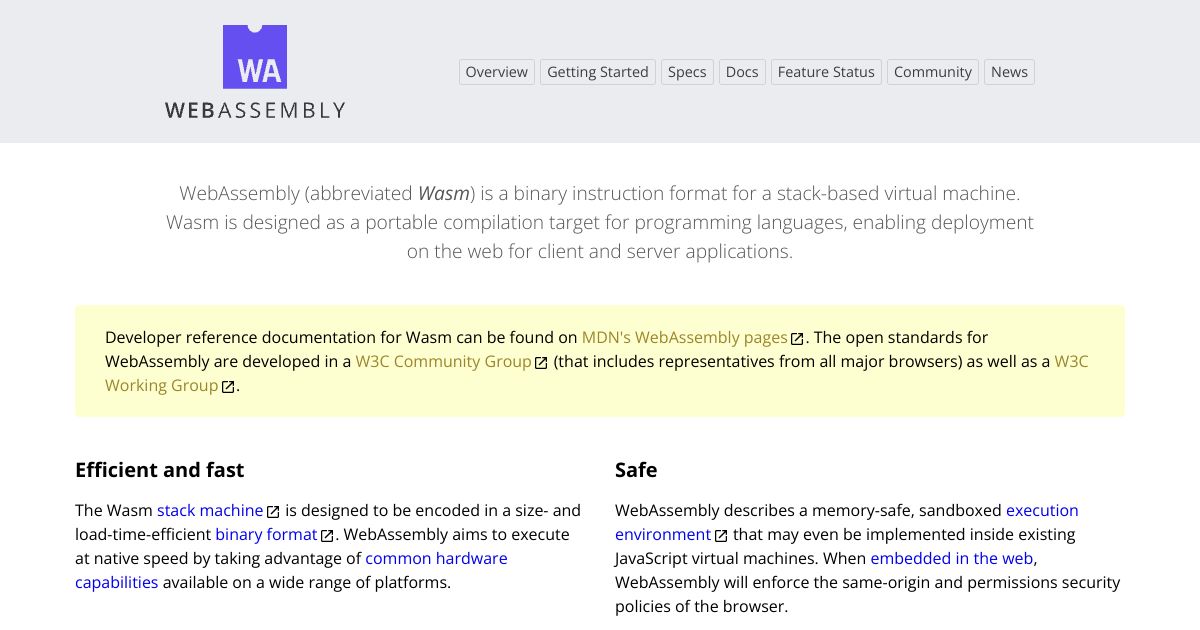Open the W3C Community Group link
Viewport: 1200px width, 630px height.
[443, 362]
